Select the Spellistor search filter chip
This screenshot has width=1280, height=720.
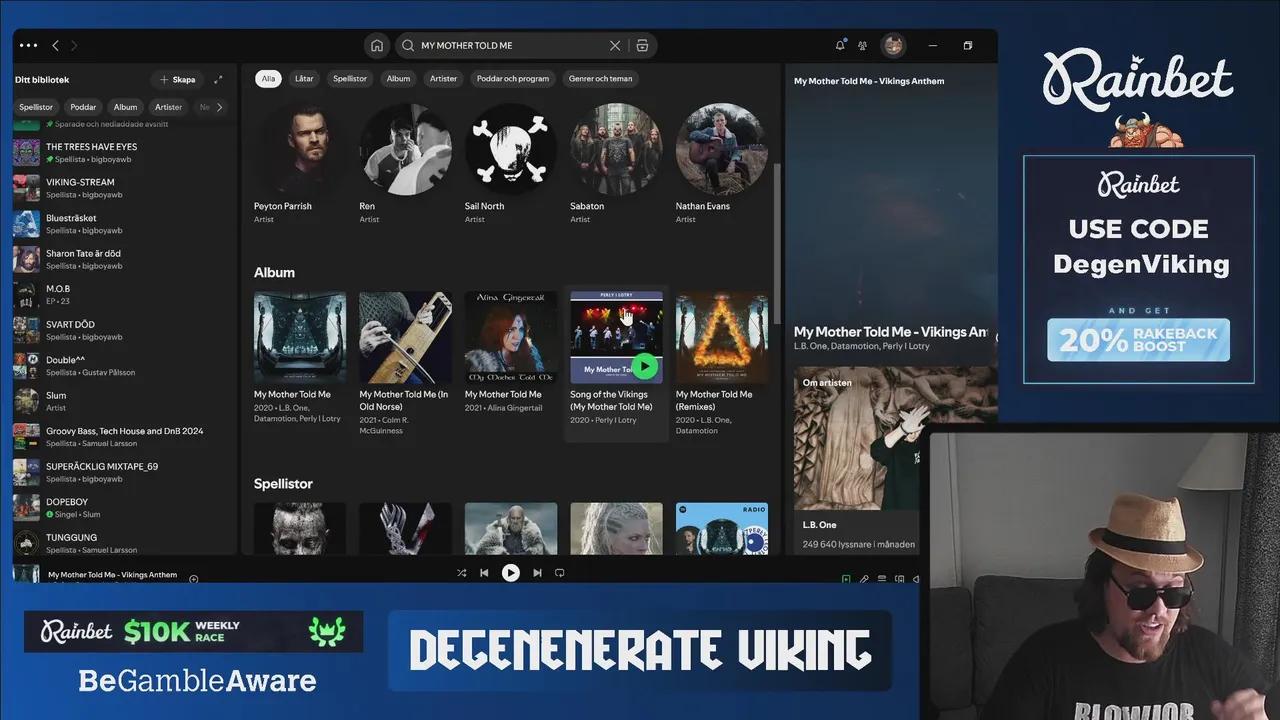pyautogui.click(x=350, y=78)
